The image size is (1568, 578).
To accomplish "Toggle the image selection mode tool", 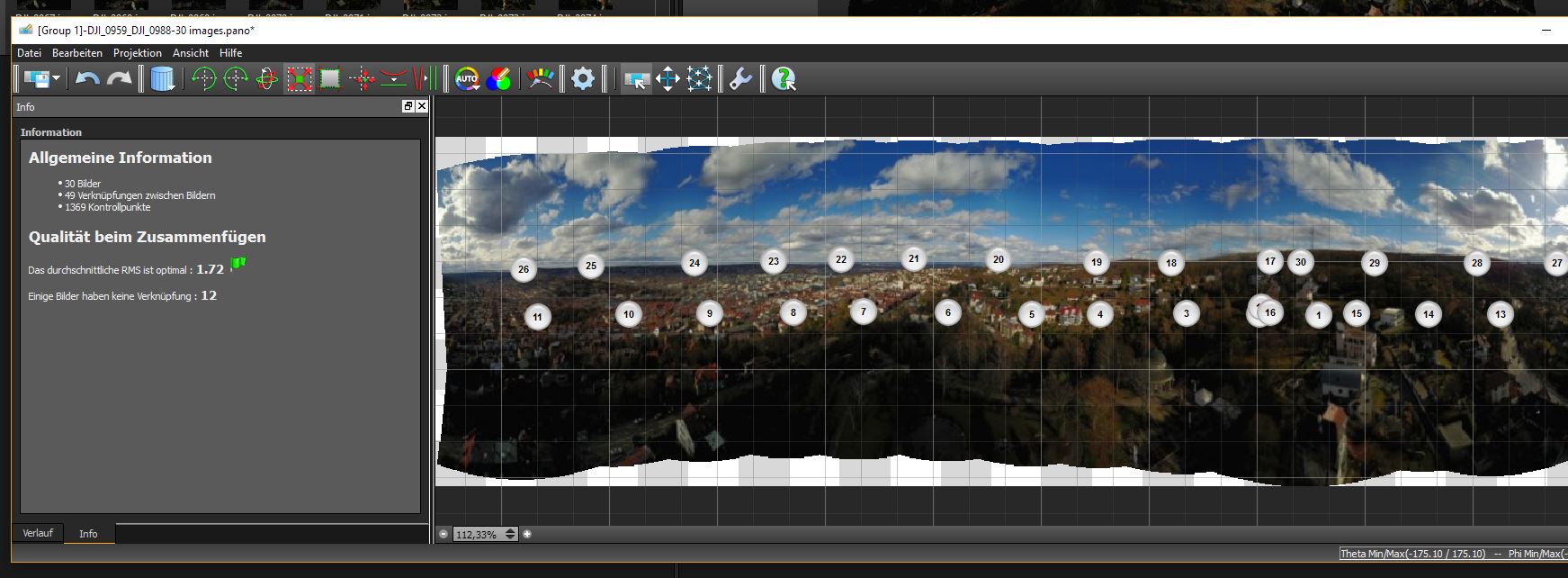I will (x=636, y=79).
